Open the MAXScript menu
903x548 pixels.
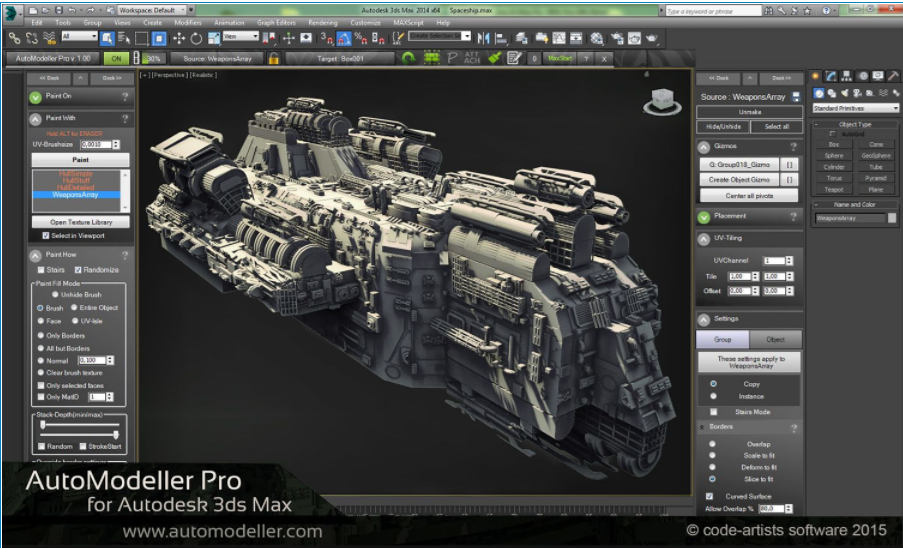(x=408, y=22)
